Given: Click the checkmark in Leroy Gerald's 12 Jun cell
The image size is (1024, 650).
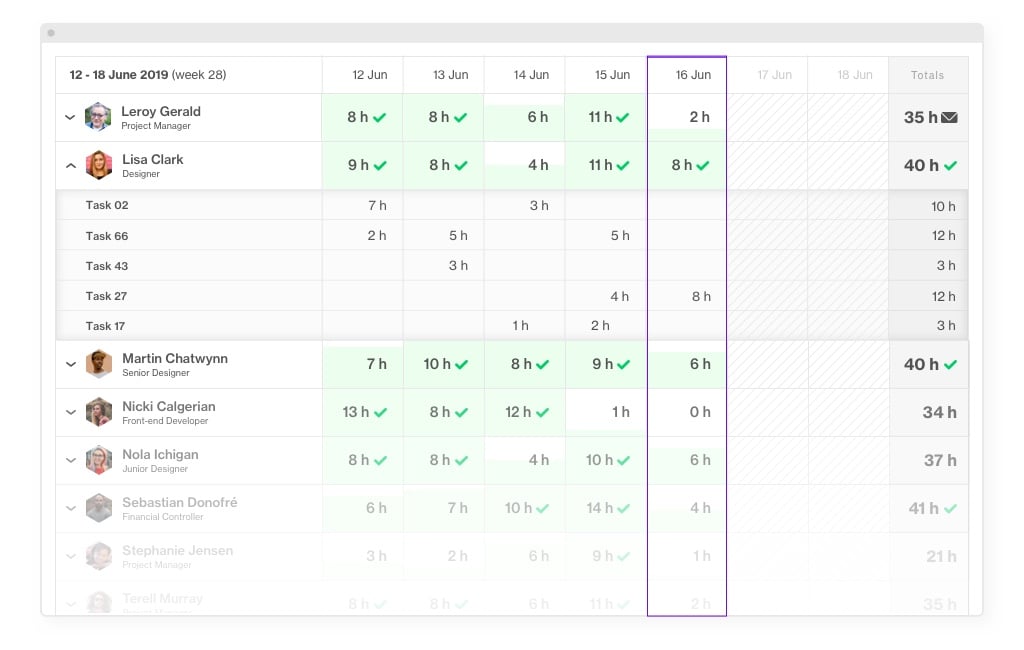Looking at the screenshot, I should coord(379,118).
